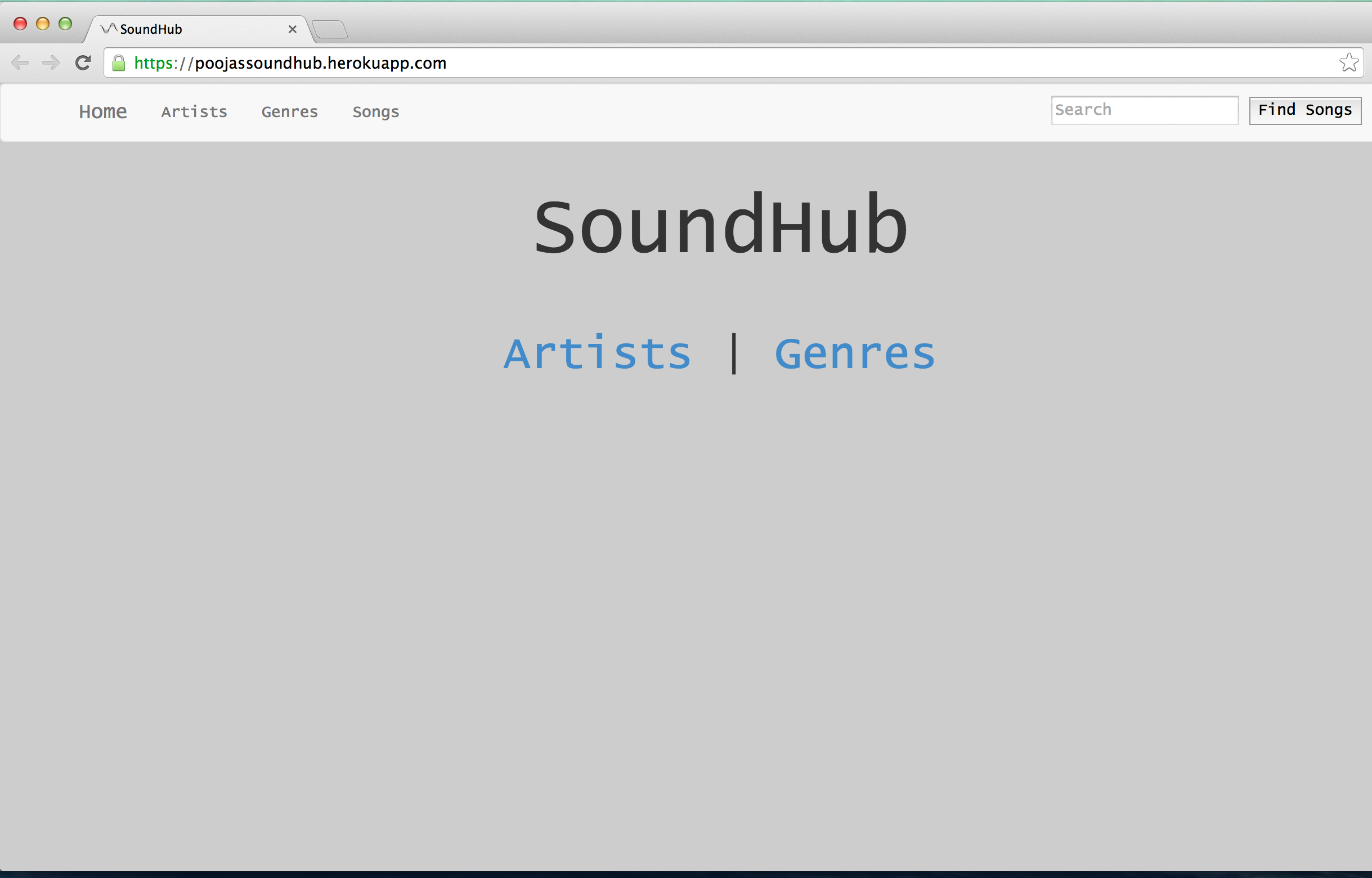
Task: Click the yellow macOS minimize button
Action: 43,24
